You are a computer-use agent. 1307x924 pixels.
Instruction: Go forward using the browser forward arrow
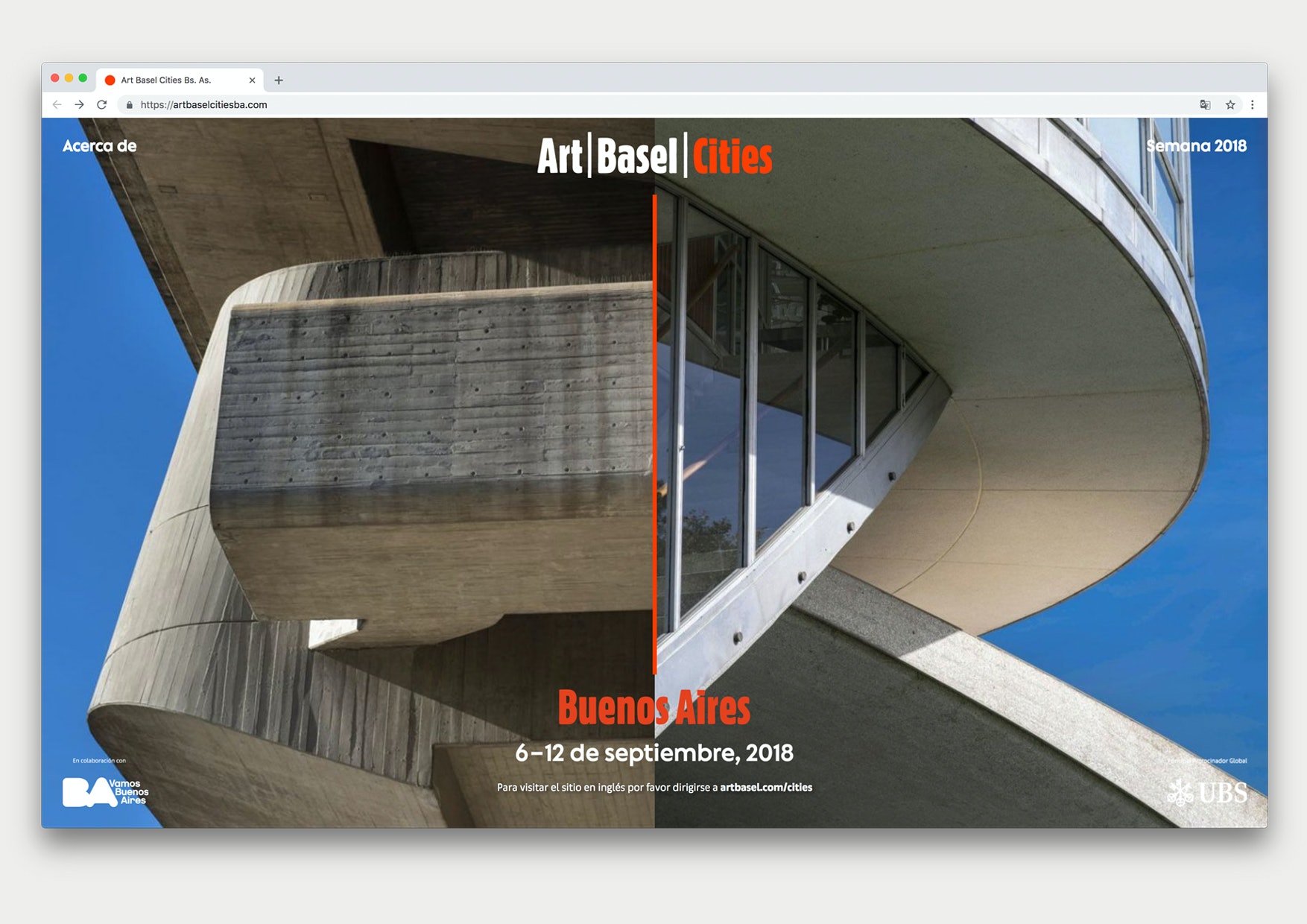[79, 105]
